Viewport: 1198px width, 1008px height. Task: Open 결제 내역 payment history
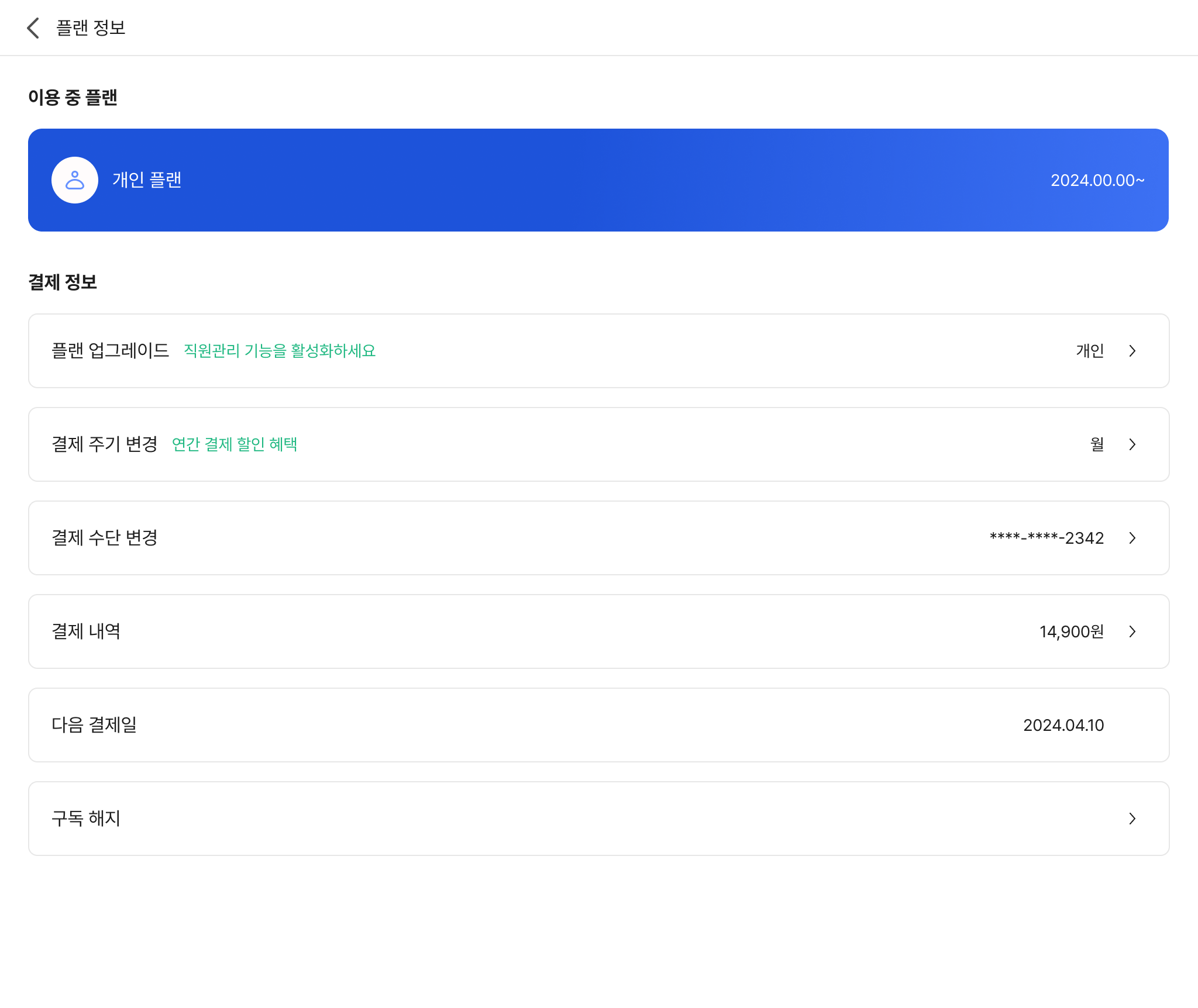pyautogui.click(x=598, y=631)
